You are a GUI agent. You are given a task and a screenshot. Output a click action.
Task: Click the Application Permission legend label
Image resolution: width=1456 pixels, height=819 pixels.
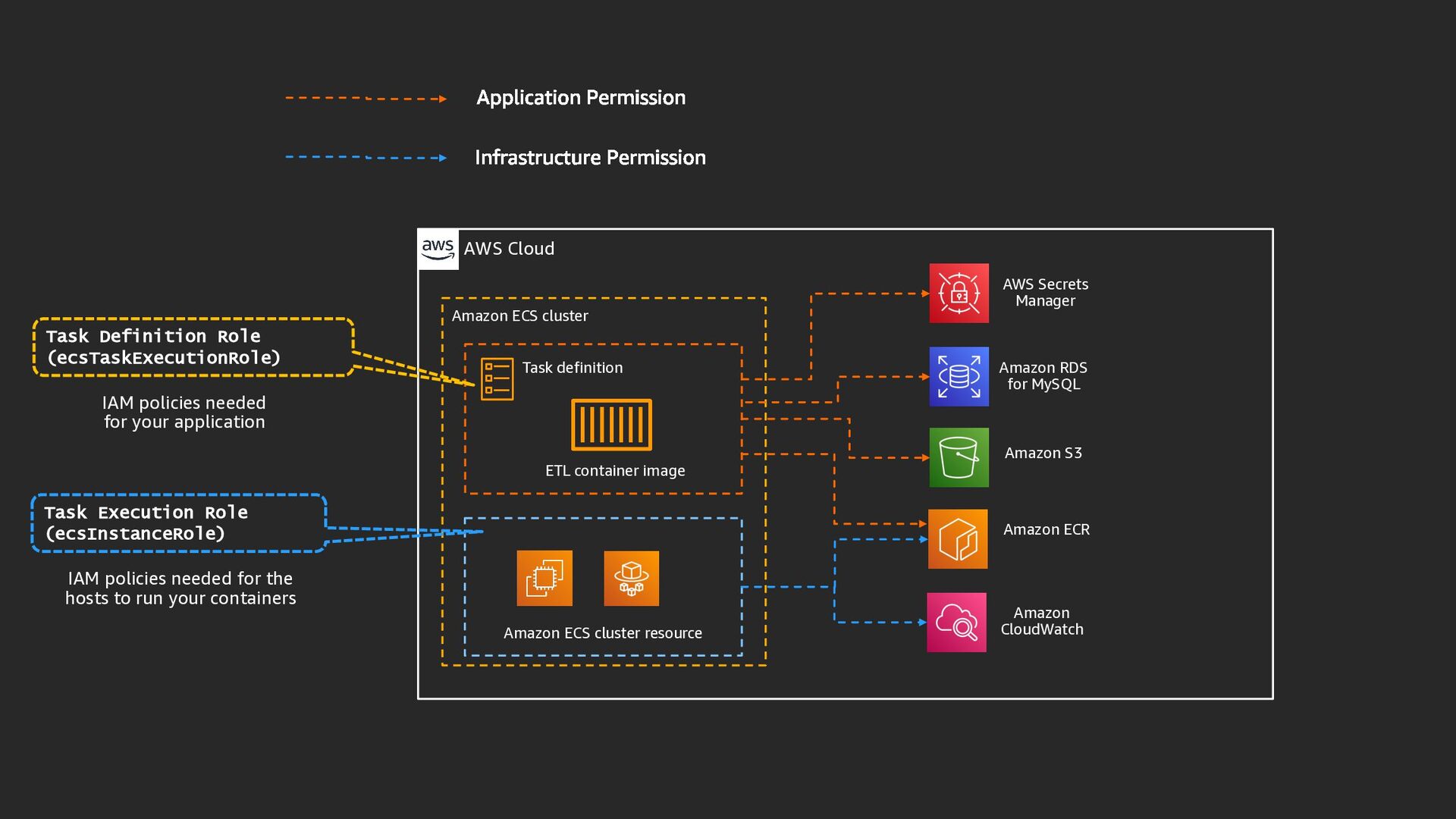pos(581,98)
